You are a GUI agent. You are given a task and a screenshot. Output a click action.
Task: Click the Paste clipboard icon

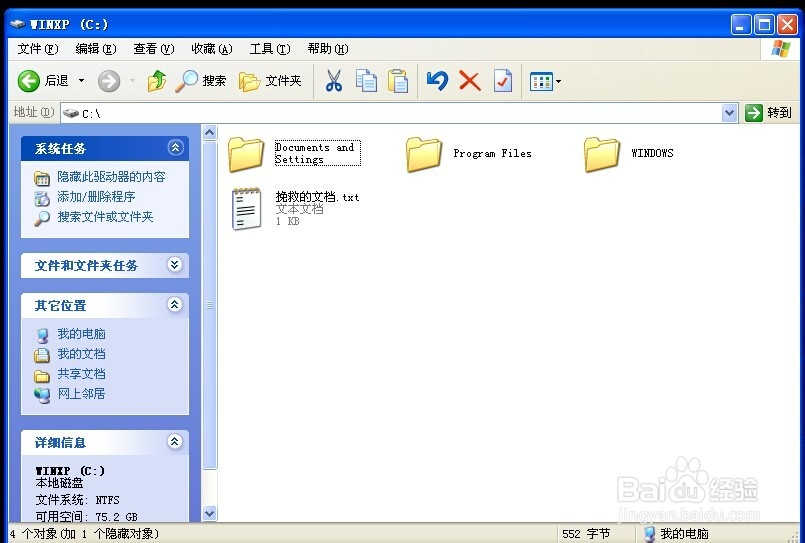pos(398,81)
